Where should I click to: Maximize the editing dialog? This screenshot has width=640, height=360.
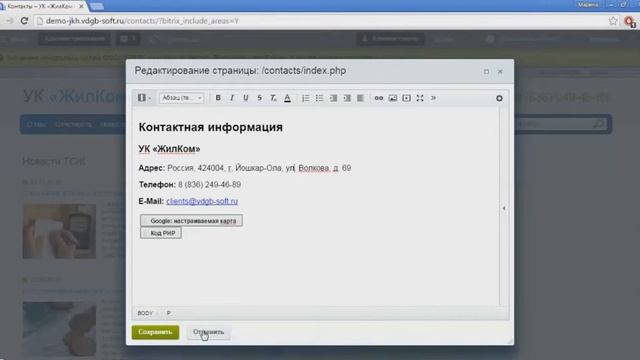[x=486, y=71]
